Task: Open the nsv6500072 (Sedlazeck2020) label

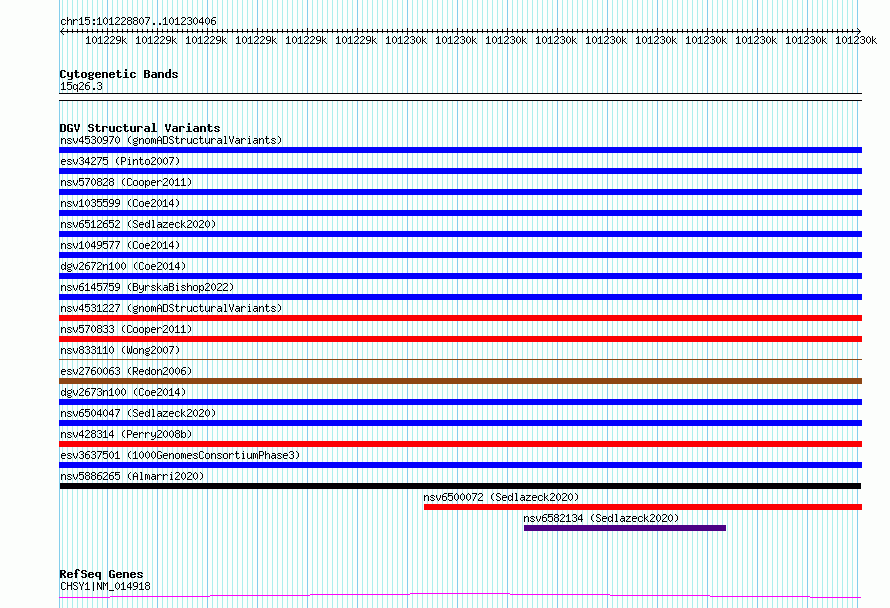Action: (501, 497)
